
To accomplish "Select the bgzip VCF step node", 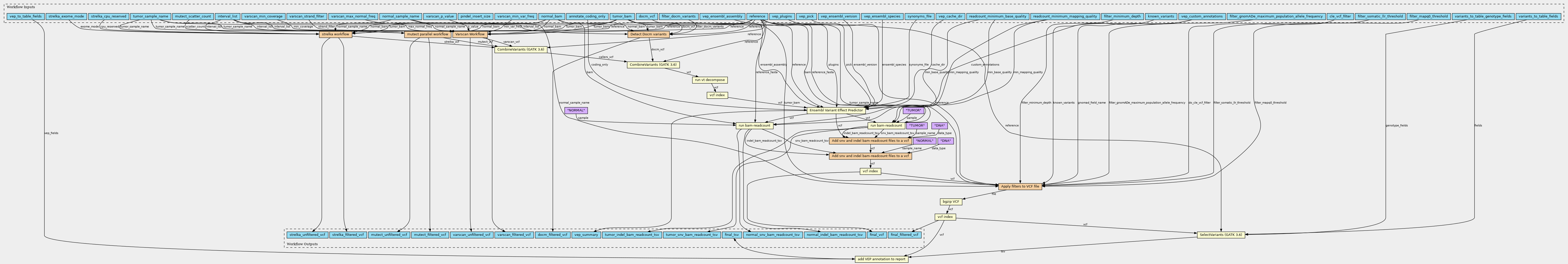I will click(x=951, y=201).
